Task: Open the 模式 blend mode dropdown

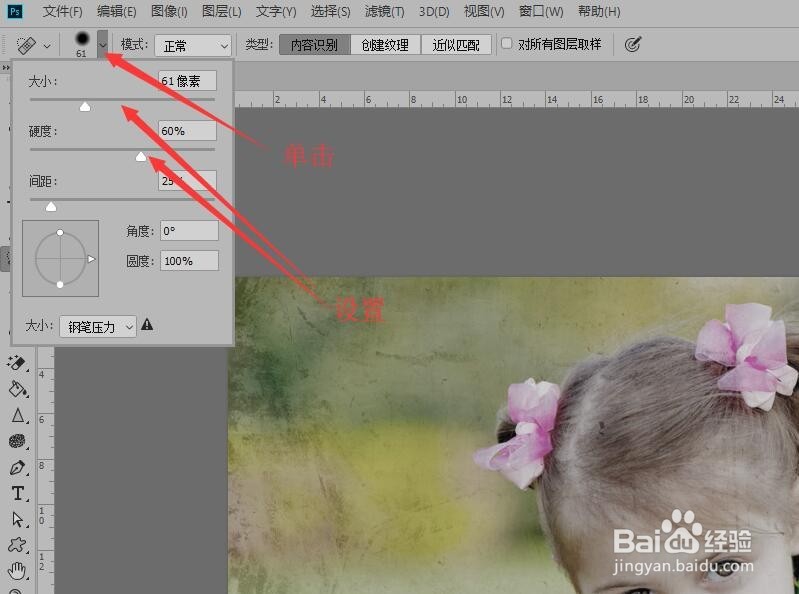Action: [193, 46]
